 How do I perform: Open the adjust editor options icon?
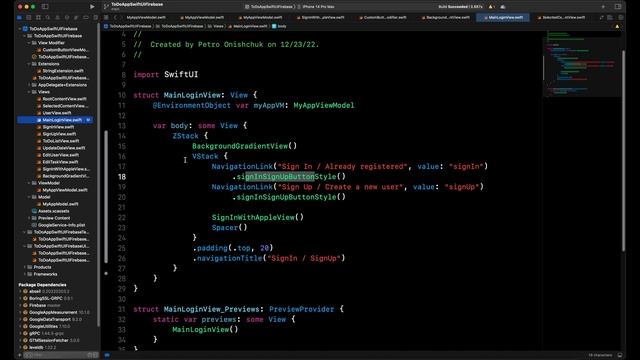(610, 18)
